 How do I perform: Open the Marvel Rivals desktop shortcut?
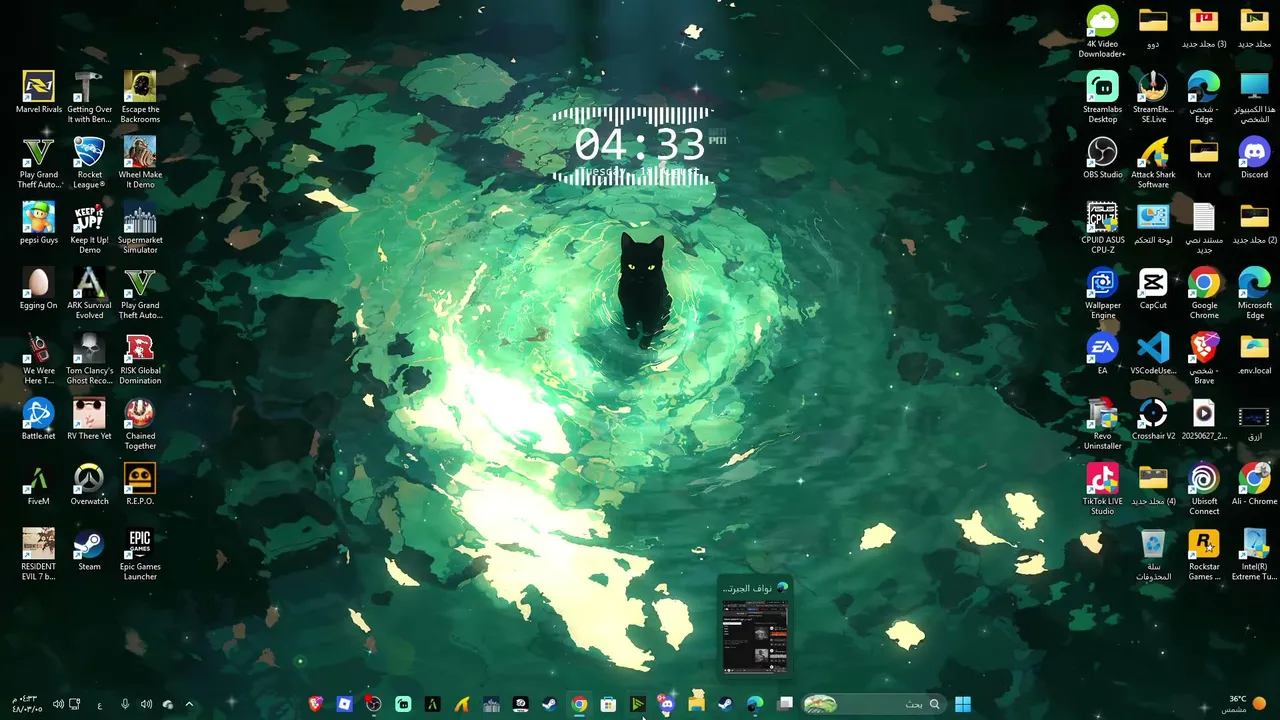[x=39, y=93]
